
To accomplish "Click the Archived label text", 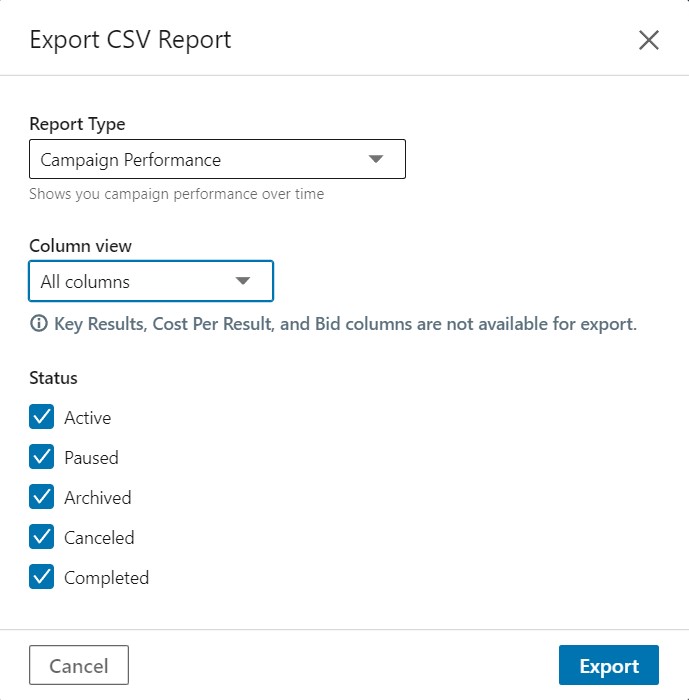I will point(98,498).
